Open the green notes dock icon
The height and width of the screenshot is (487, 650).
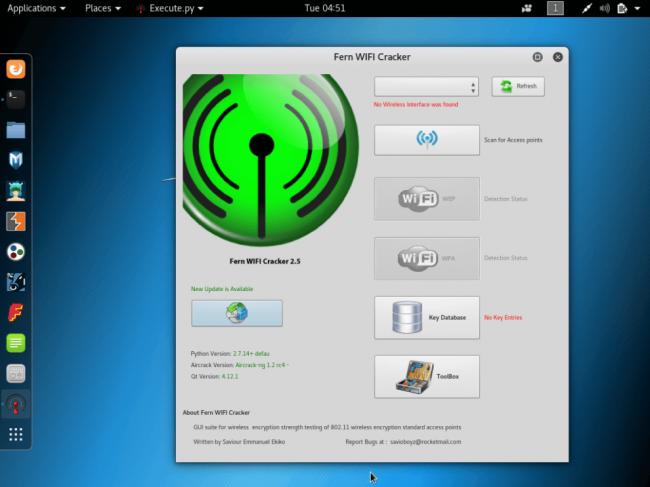click(16, 343)
